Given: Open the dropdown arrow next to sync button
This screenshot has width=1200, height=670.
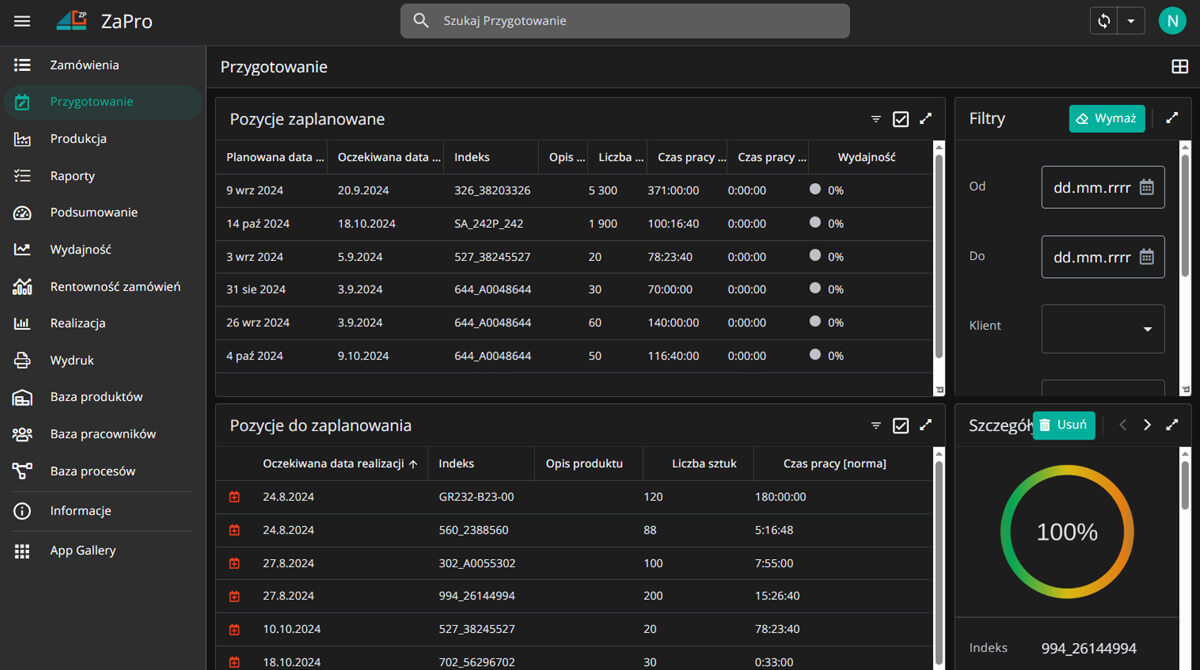Looking at the screenshot, I should tap(1131, 21).
